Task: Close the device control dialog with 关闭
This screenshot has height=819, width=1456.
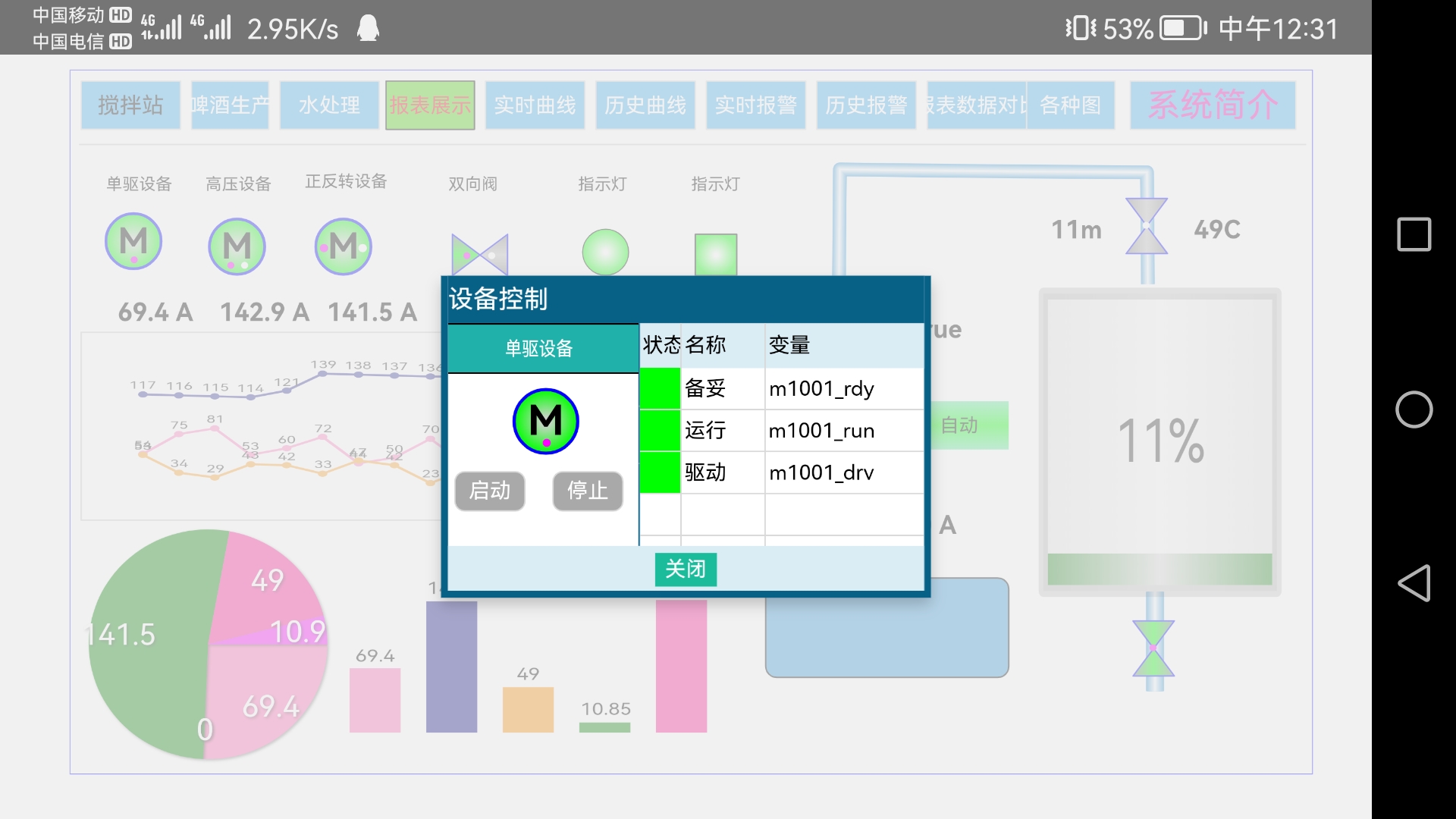Action: (686, 569)
